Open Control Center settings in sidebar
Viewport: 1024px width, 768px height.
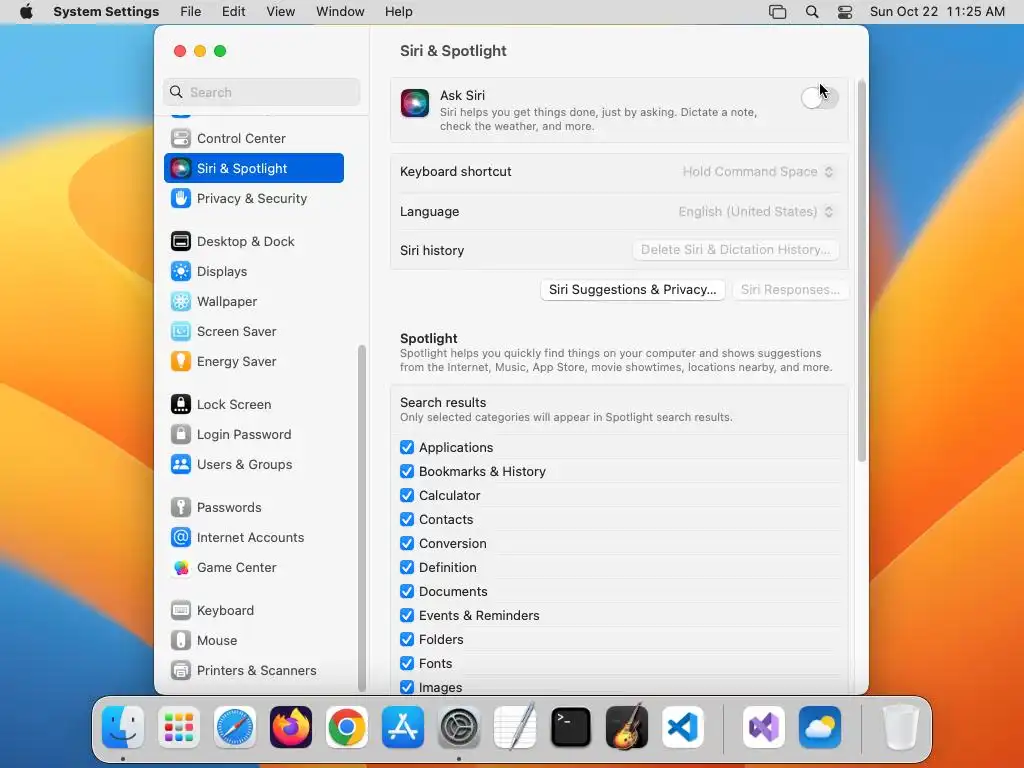click(x=254, y=138)
